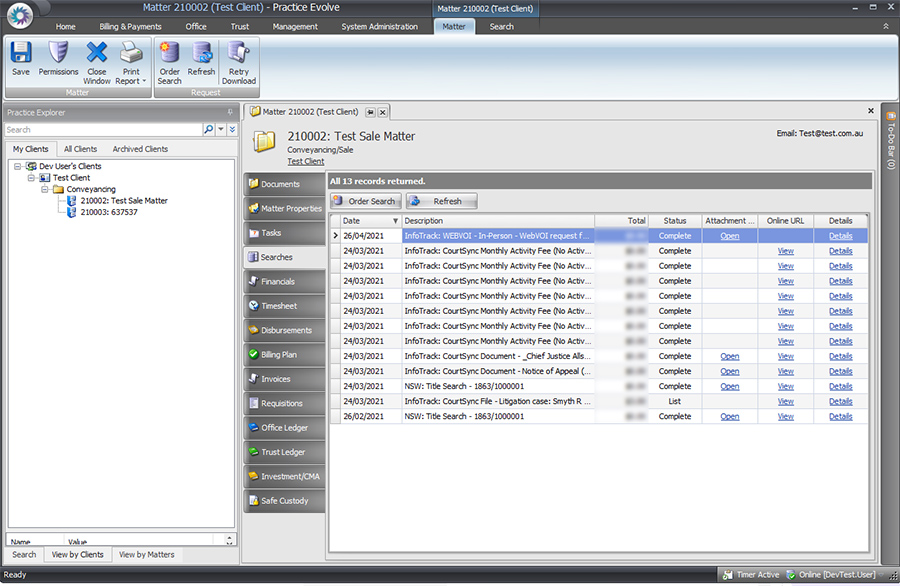Image resolution: width=900 pixels, height=586 pixels.
Task: Open the Timesheet section
Action: (x=284, y=306)
